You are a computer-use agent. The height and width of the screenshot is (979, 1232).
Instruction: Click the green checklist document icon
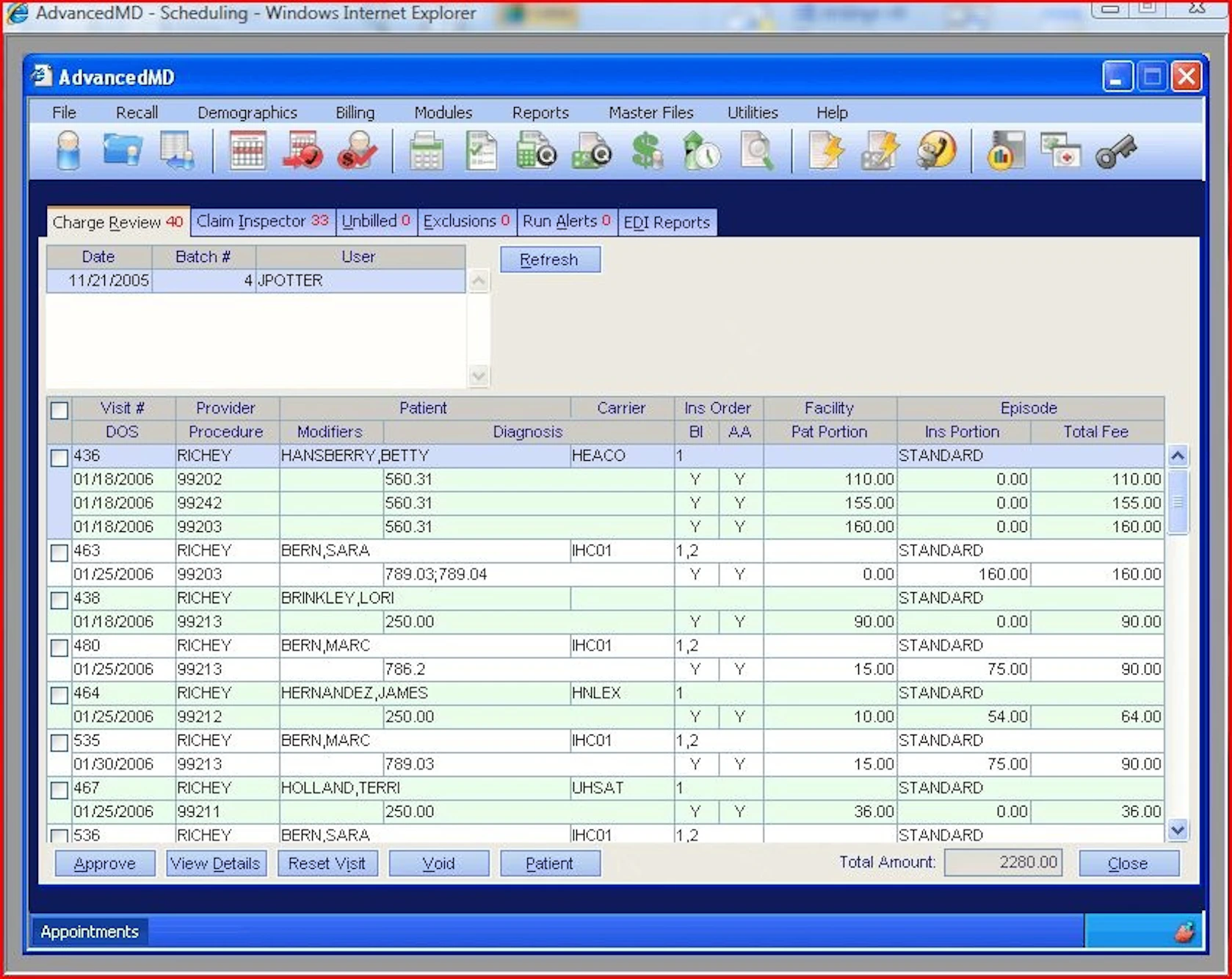pos(482,150)
